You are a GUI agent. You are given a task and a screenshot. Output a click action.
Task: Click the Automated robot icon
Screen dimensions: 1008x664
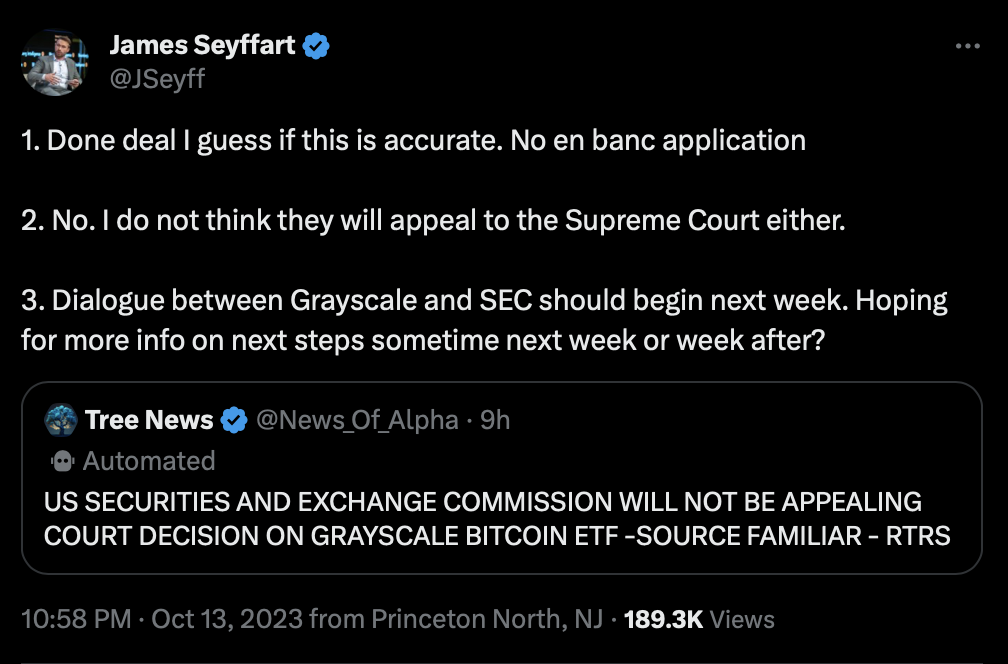click(x=62, y=461)
